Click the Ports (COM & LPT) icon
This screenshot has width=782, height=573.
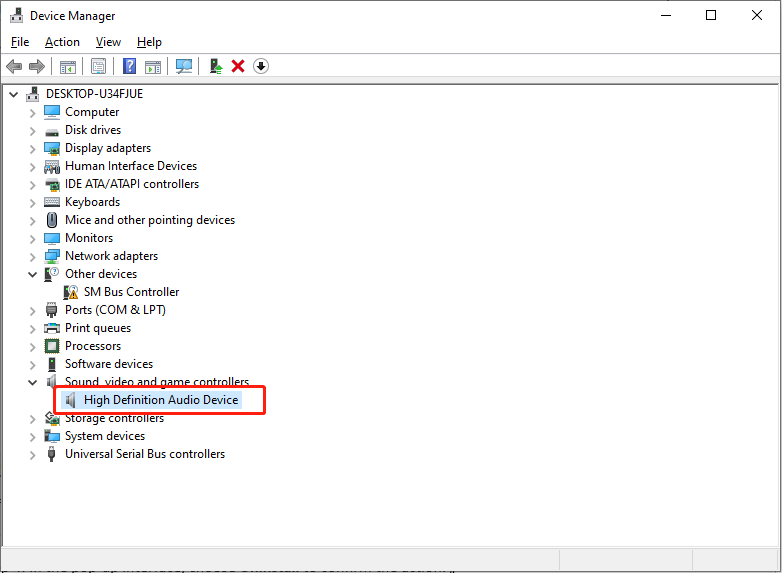(51, 310)
